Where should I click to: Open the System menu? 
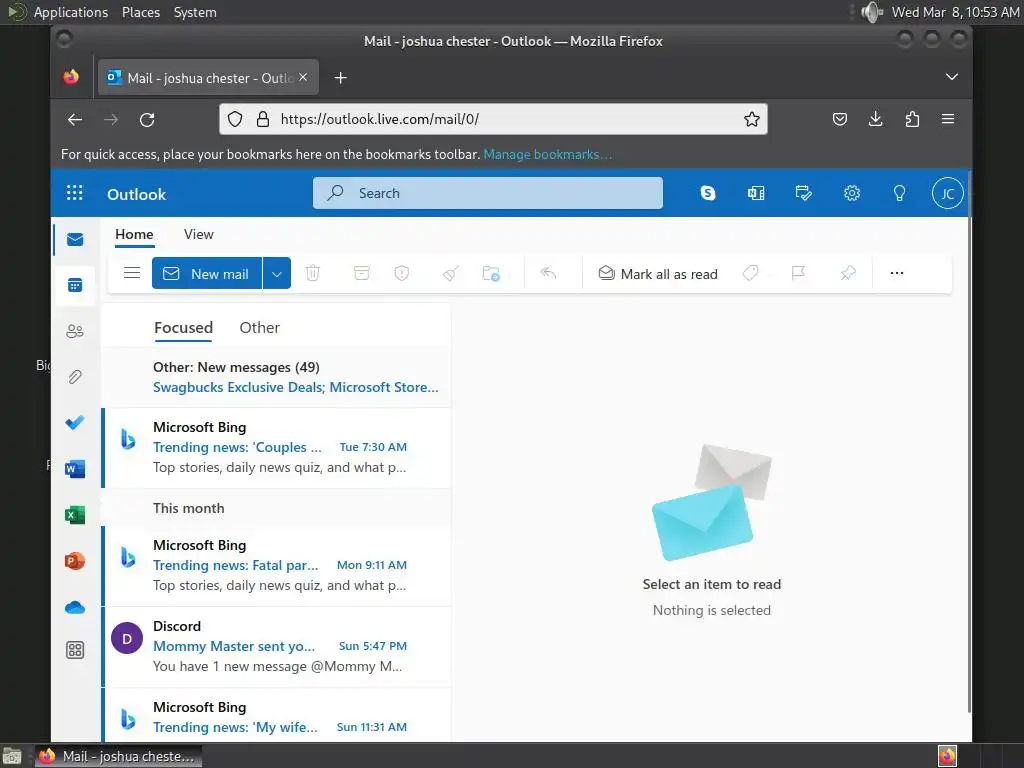click(195, 12)
